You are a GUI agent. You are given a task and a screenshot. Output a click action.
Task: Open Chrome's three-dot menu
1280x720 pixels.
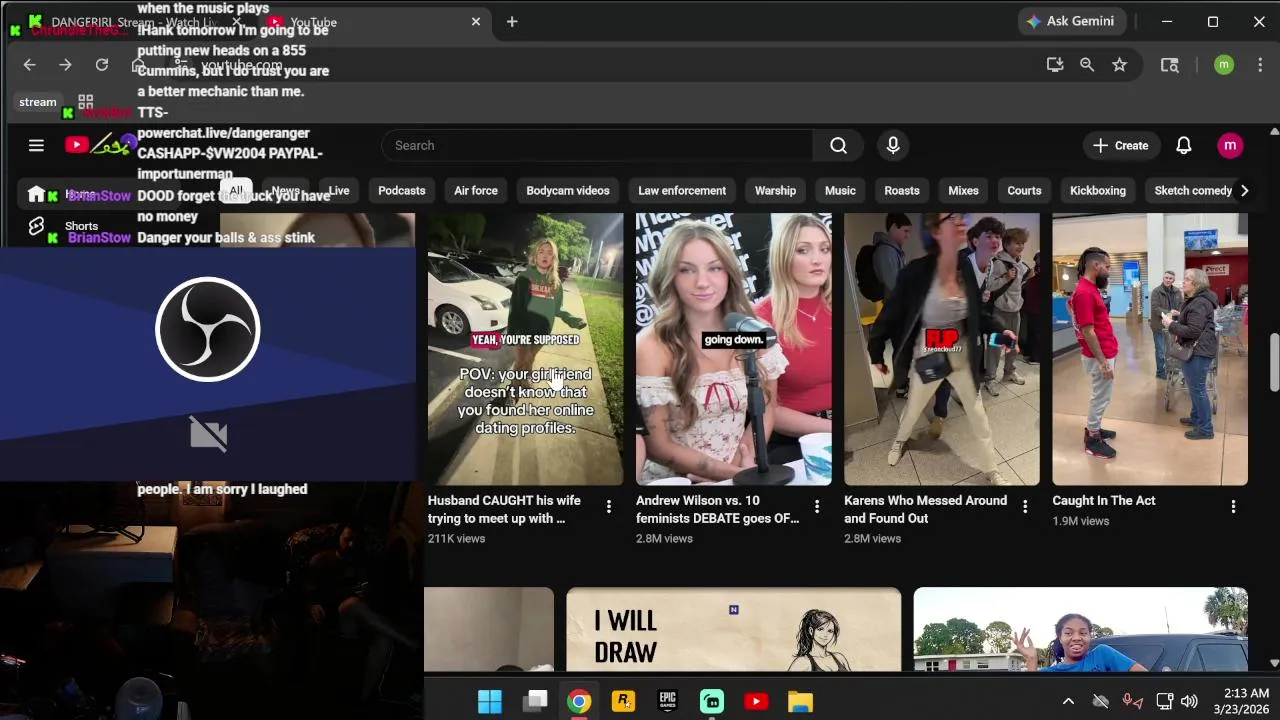pyautogui.click(x=1259, y=65)
